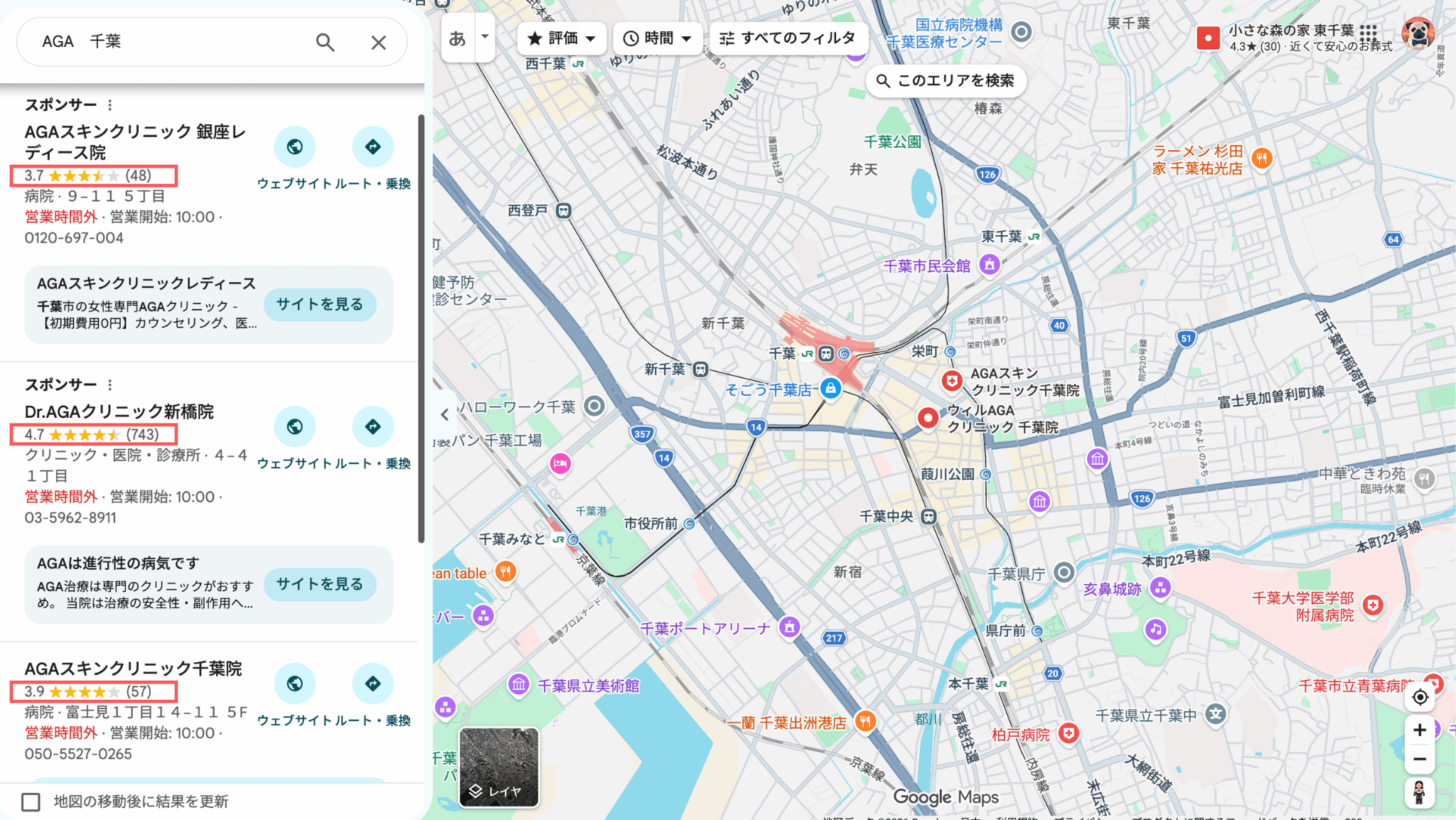
Task: Click AGAスキンクリニック千葉院 hospital map marker
Action: pos(952,382)
